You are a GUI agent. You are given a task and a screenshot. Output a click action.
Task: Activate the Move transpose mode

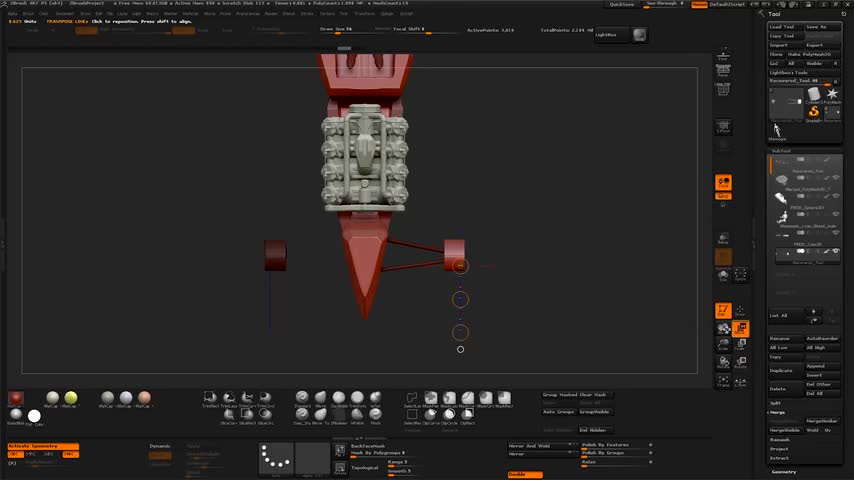(741, 328)
